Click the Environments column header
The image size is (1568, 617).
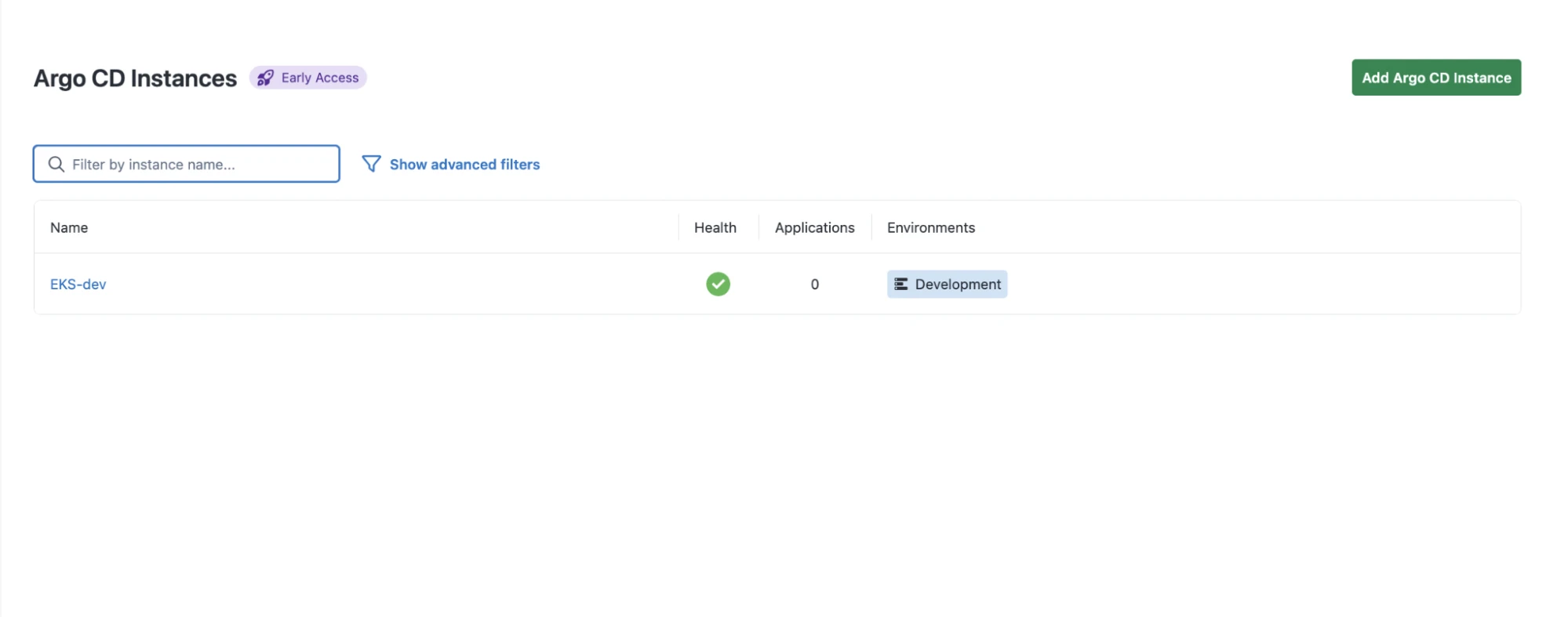coord(931,227)
